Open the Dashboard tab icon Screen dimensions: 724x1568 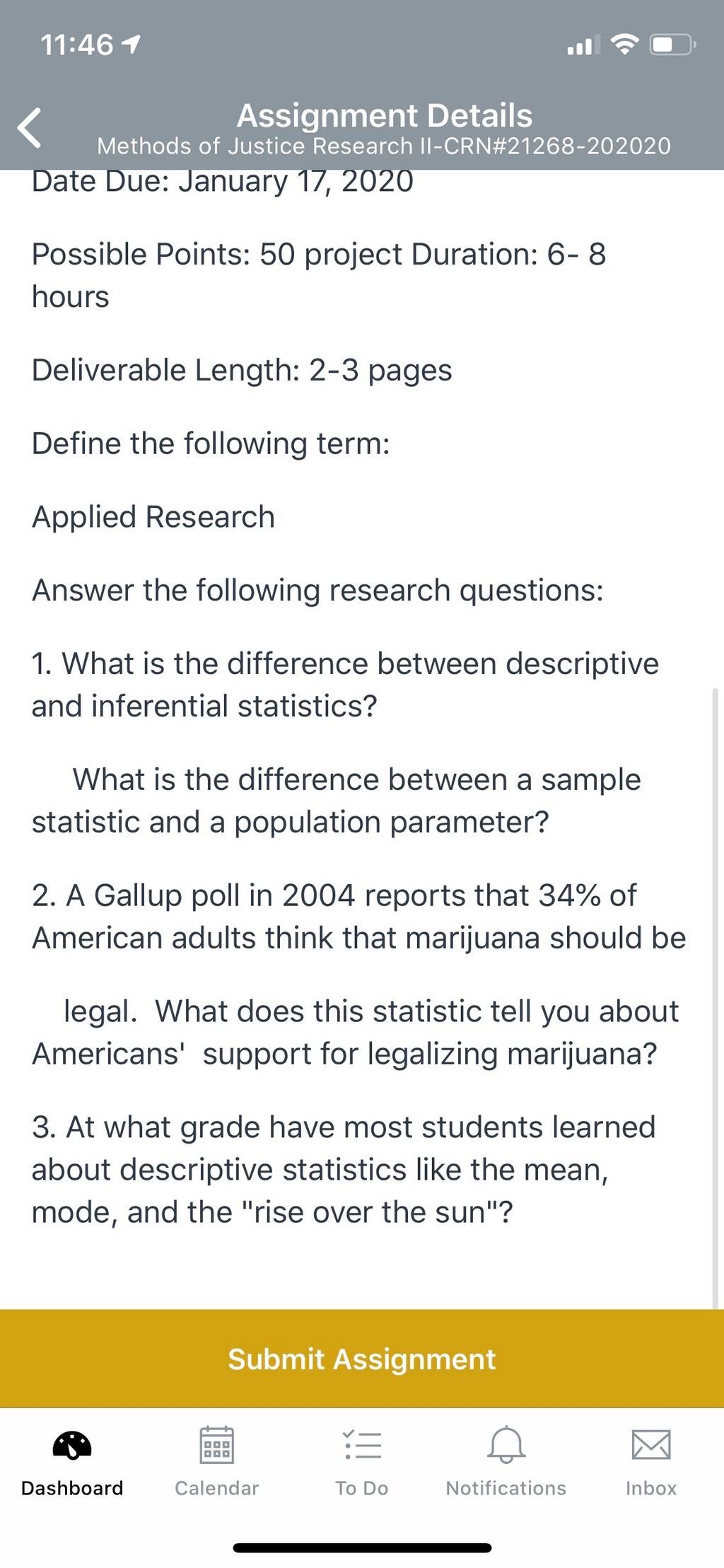tap(72, 1445)
